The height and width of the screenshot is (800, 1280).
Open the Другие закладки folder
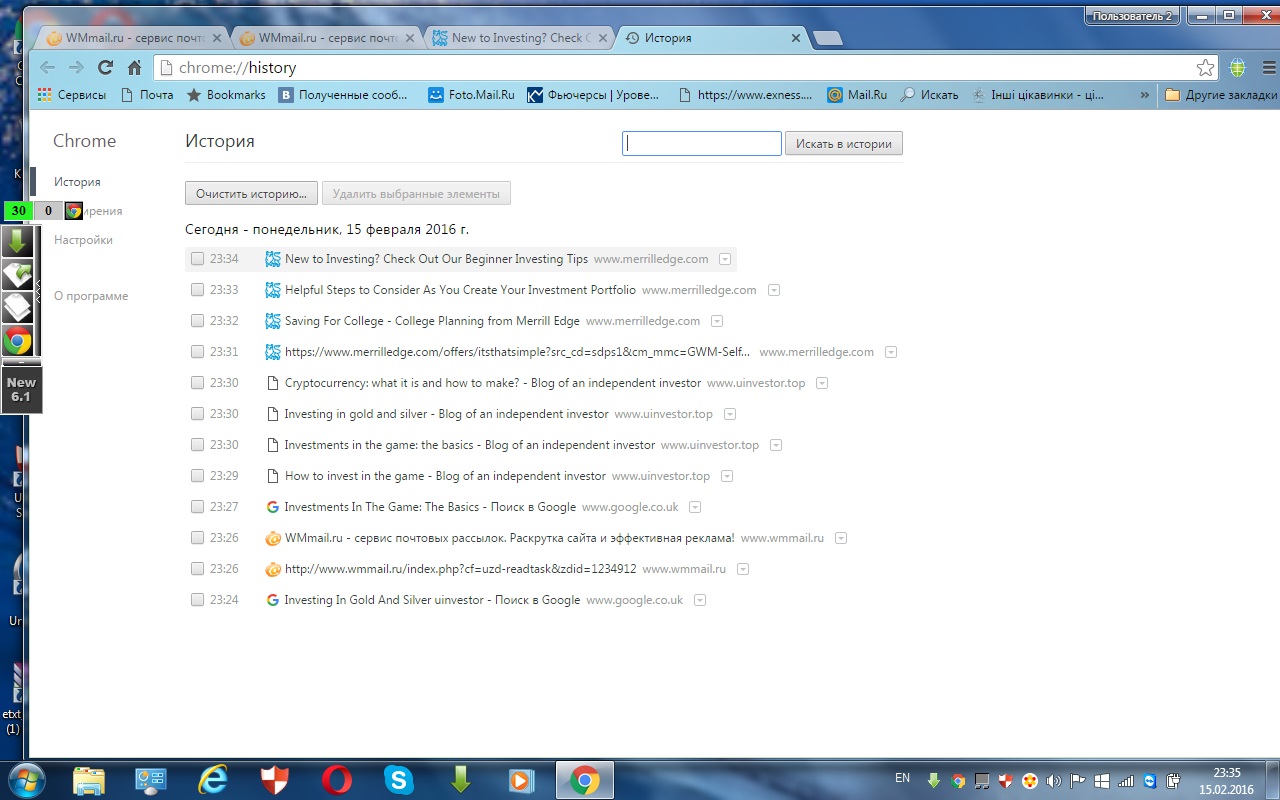click(1221, 95)
